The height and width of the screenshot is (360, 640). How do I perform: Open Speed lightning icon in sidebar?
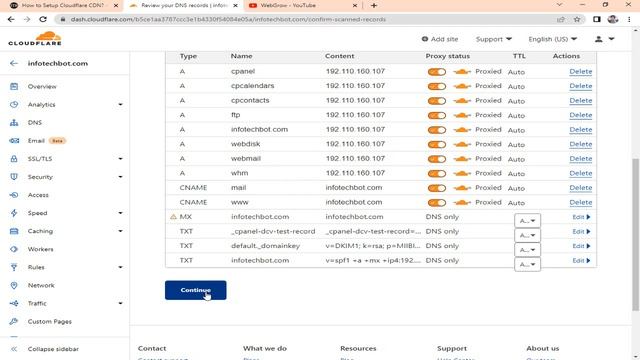point(14,213)
